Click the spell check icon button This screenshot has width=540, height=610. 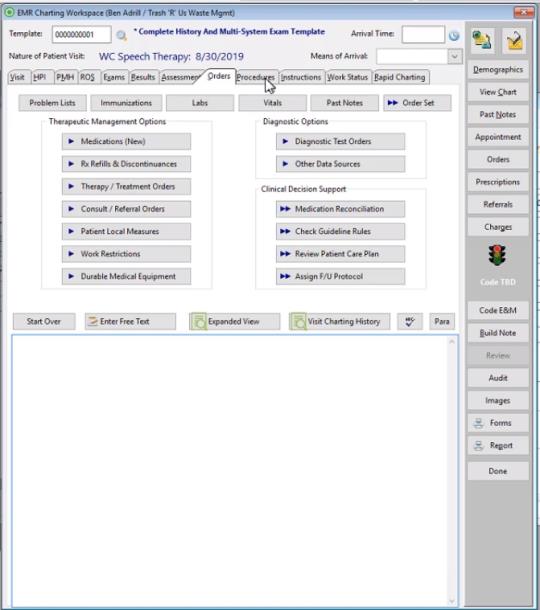pos(410,321)
